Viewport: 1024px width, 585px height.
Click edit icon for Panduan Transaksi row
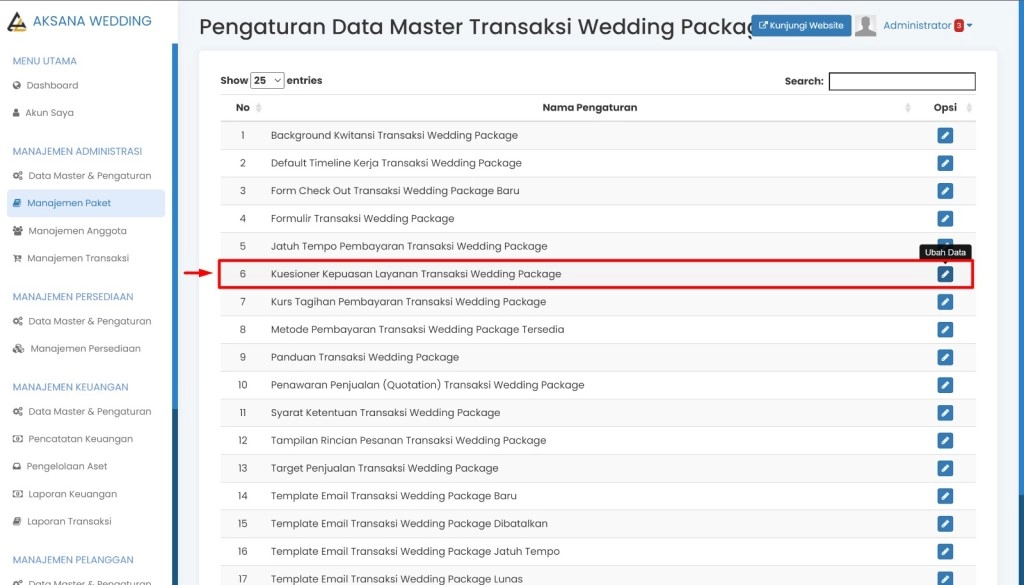[x=945, y=357]
